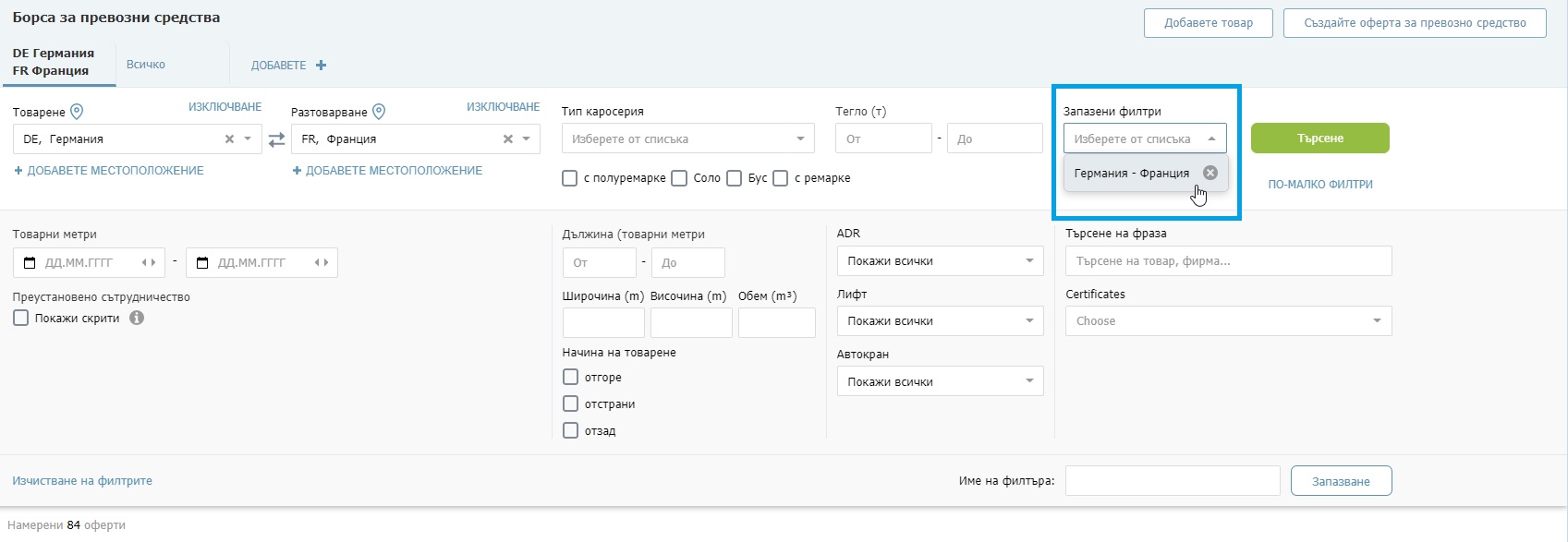
Task: Click plus icon on ДОБАВЕТЕ tab
Action: pos(321,66)
